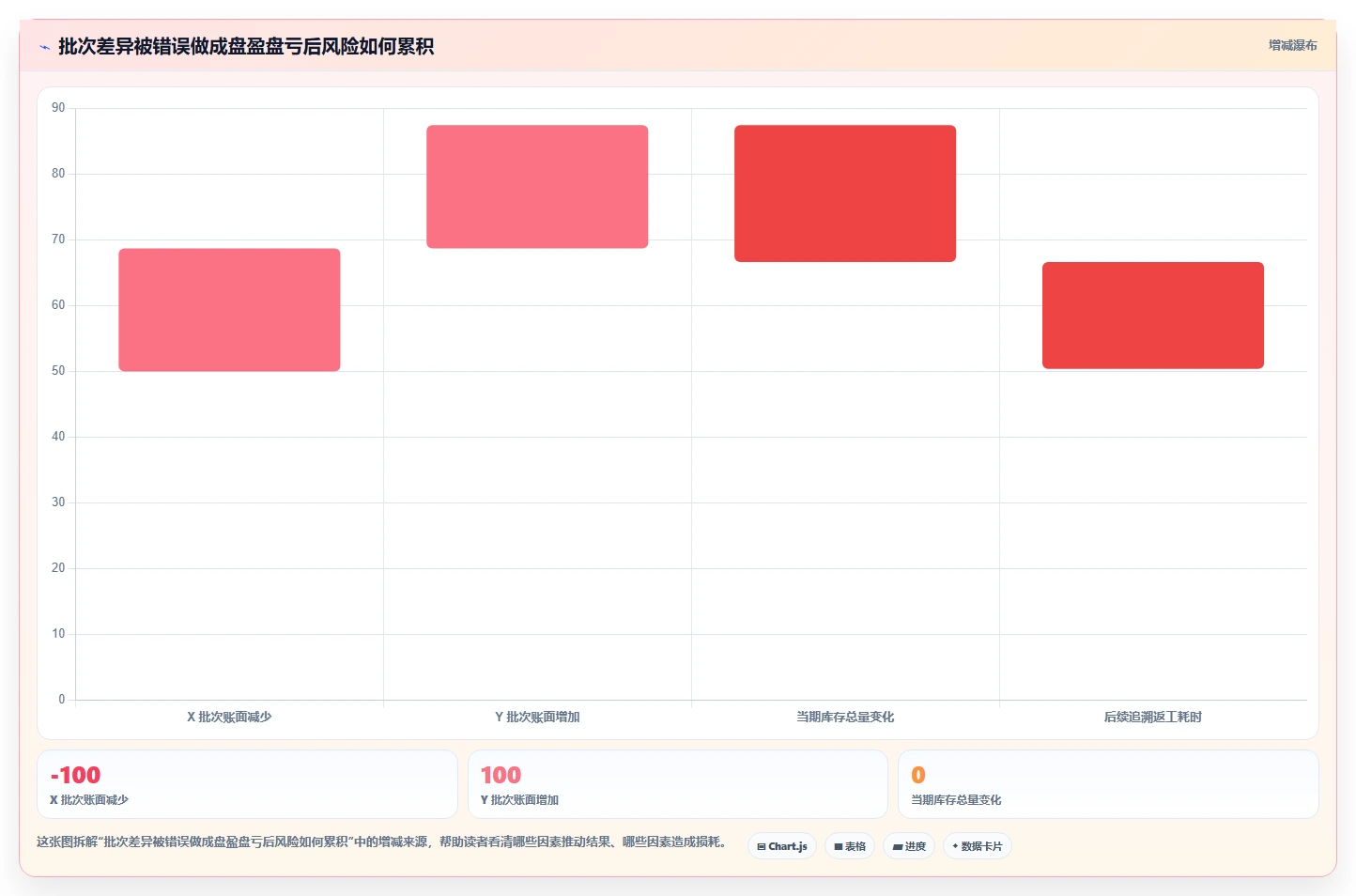Click card caption Y 批次账面增加
Image resolution: width=1356 pixels, height=896 pixels.
point(519,800)
